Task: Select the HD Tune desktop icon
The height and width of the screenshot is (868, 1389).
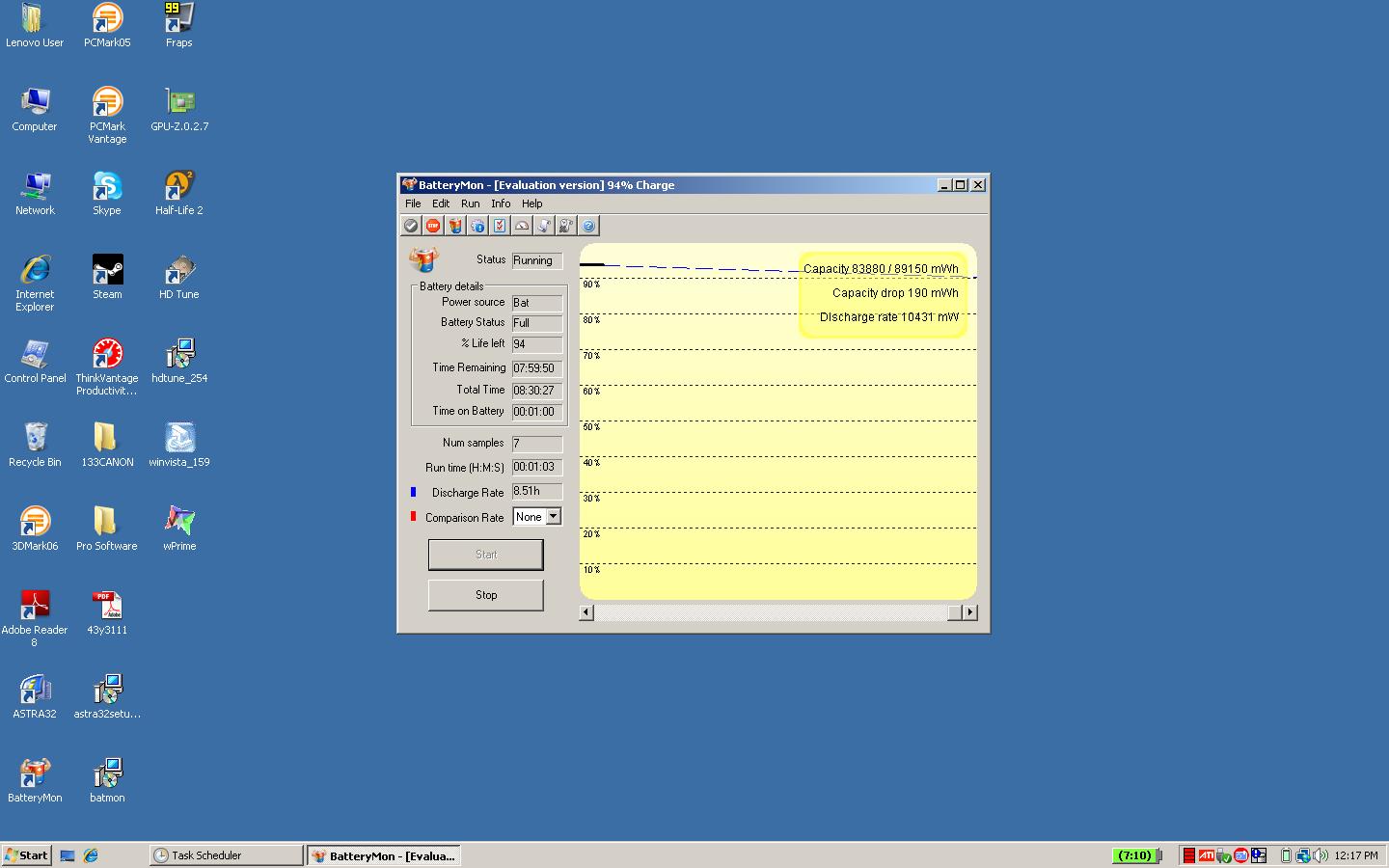Action: click(x=179, y=278)
